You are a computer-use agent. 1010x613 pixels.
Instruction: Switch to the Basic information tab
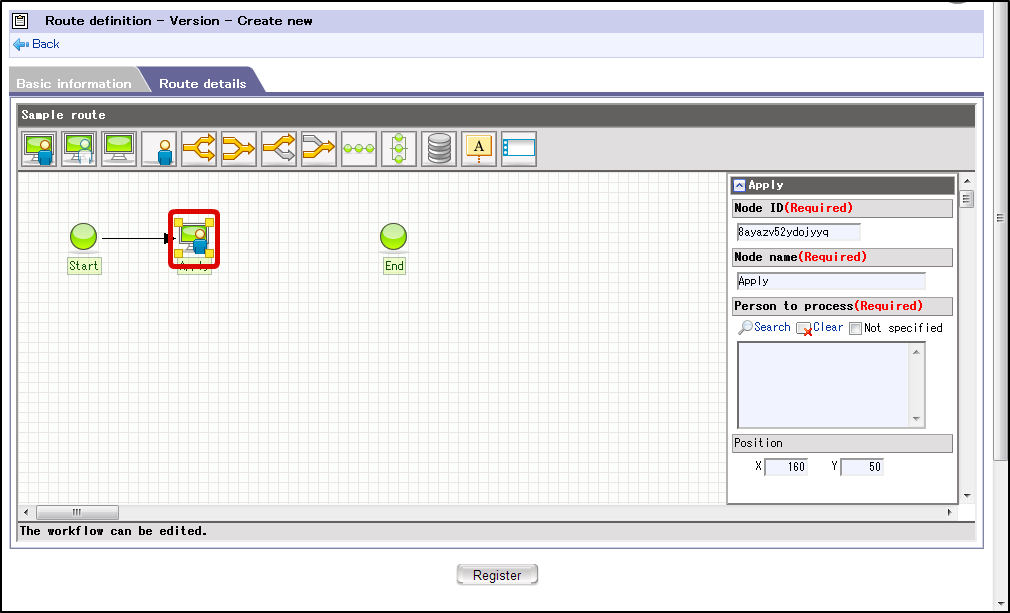75,83
